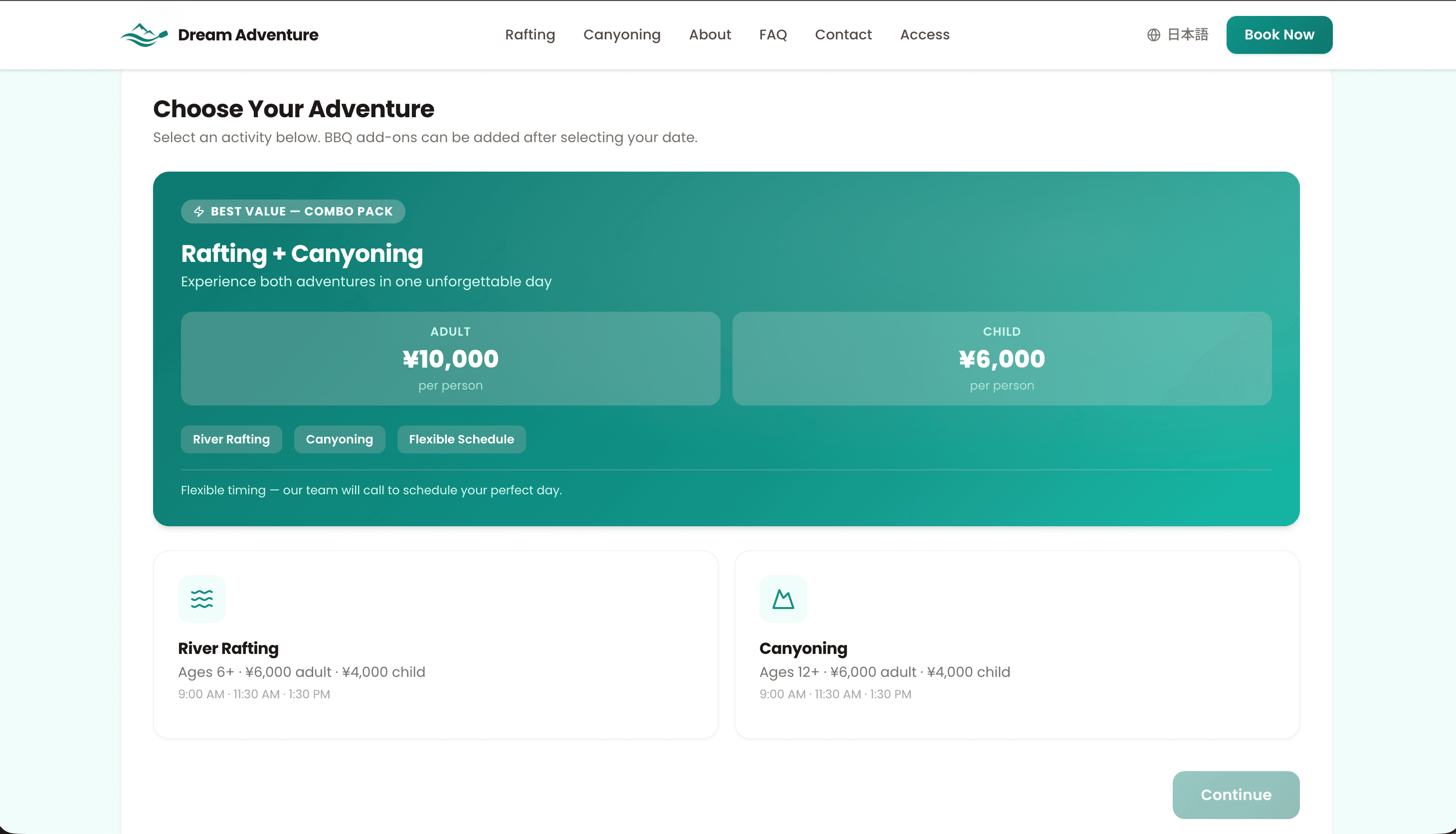Click the Adult ¥10,000 price box
The image size is (1456, 834).
coord(450,359)
